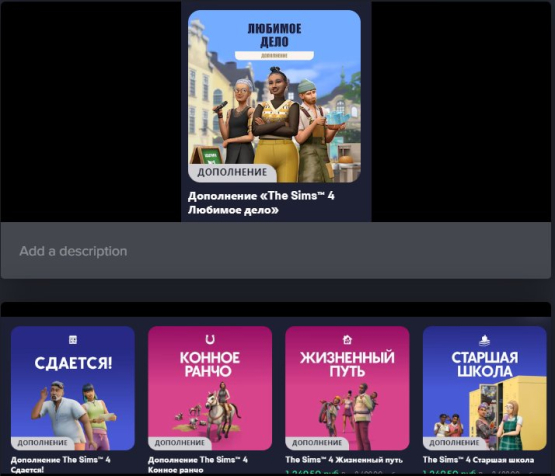Open the Дополнение The Sims 4 Конное ранчо link
This screenshot has width=555, height=476.
point(198,465)
